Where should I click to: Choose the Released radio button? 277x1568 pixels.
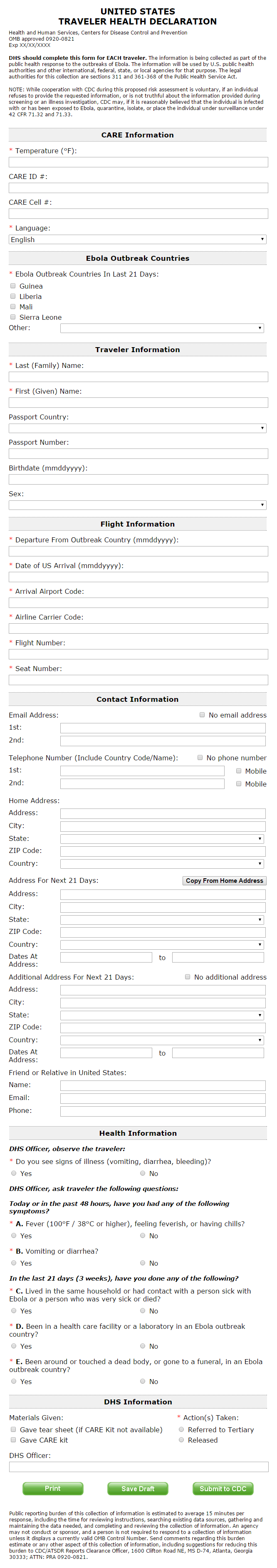click(181, 1440)
